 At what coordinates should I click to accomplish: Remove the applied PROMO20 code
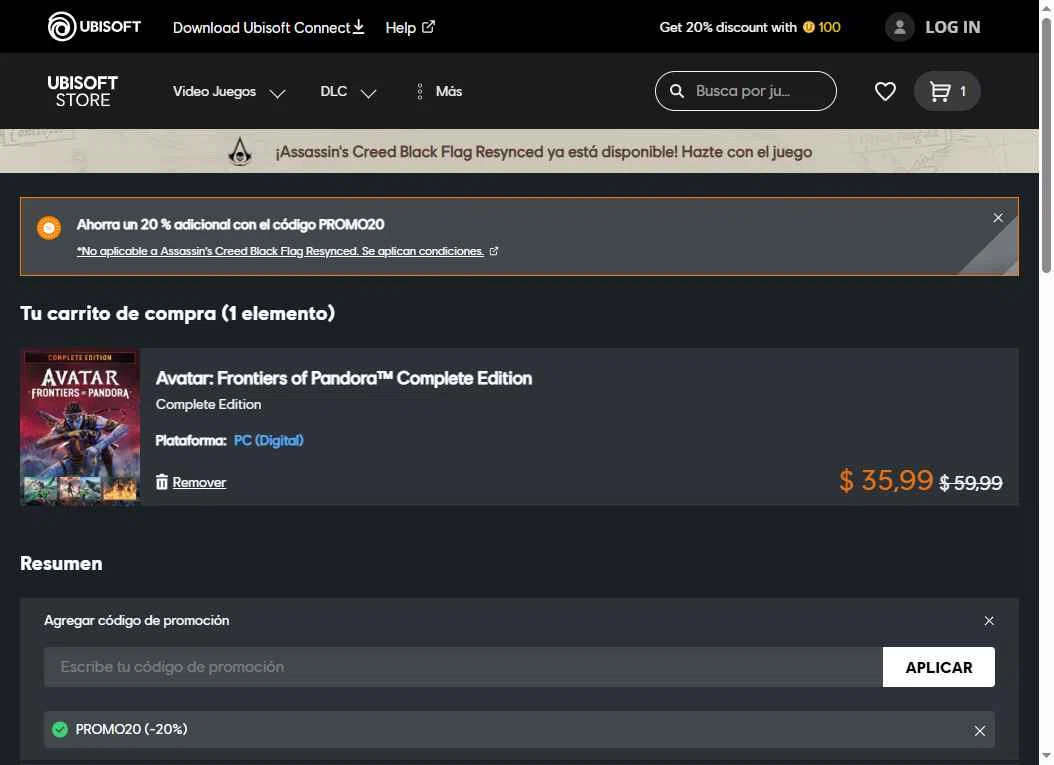pos(980,731)
